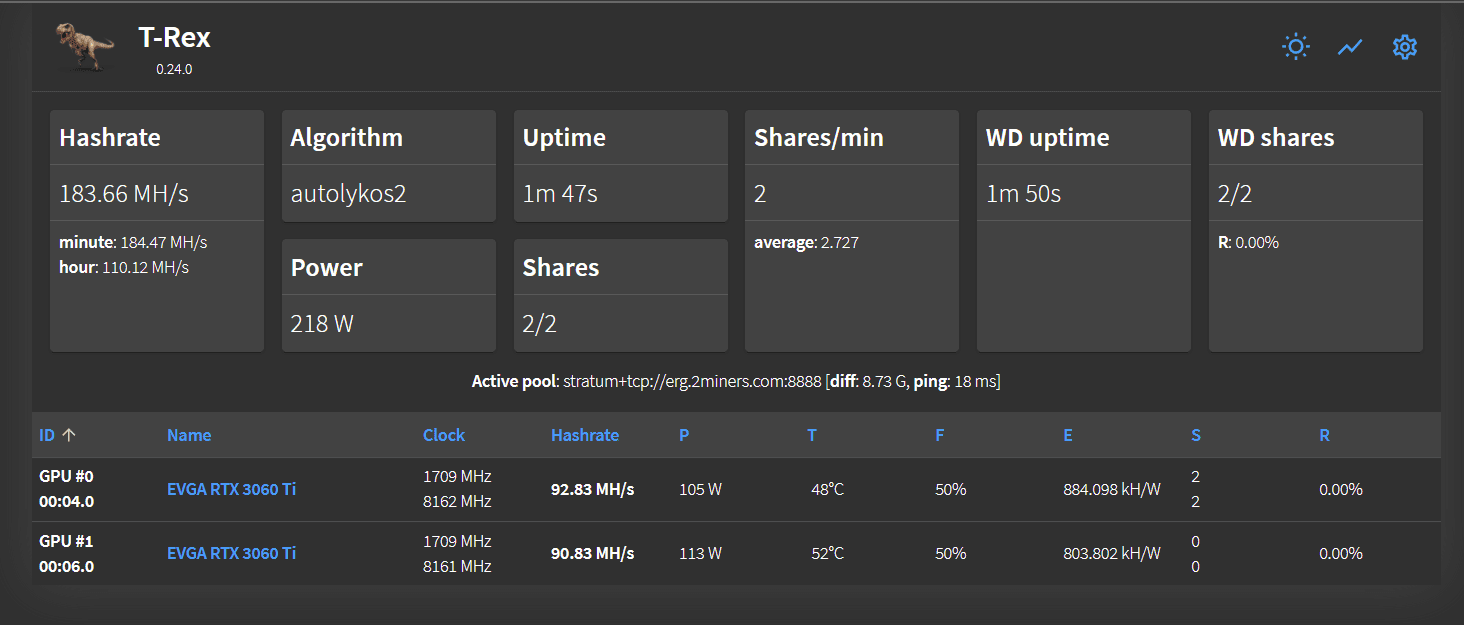Viewport: 1464px width, 625px height.
Task: Click GPU #1 efficiency 803.802 kH/W
Action: tap(1112, 553)
